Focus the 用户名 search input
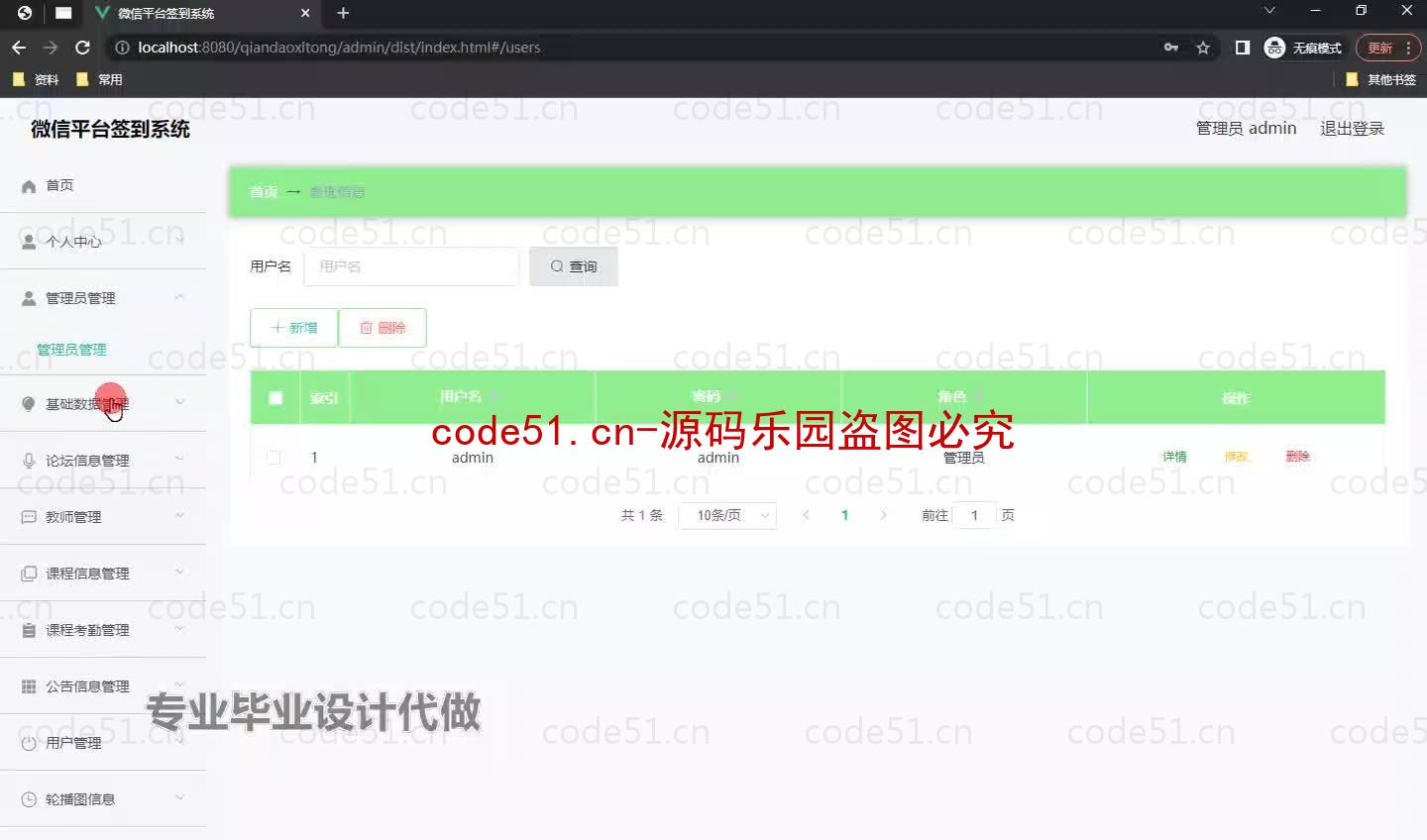 coord(411,266)
